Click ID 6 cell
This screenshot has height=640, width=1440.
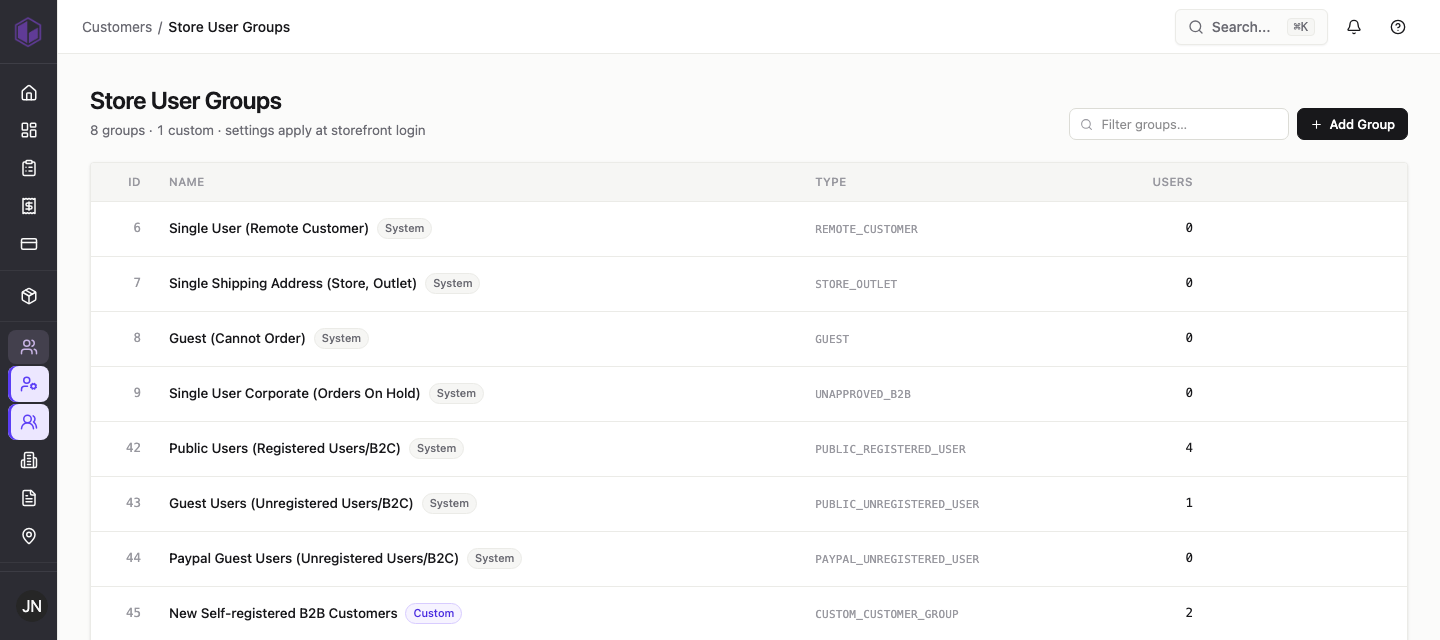(x=137, y=228)
